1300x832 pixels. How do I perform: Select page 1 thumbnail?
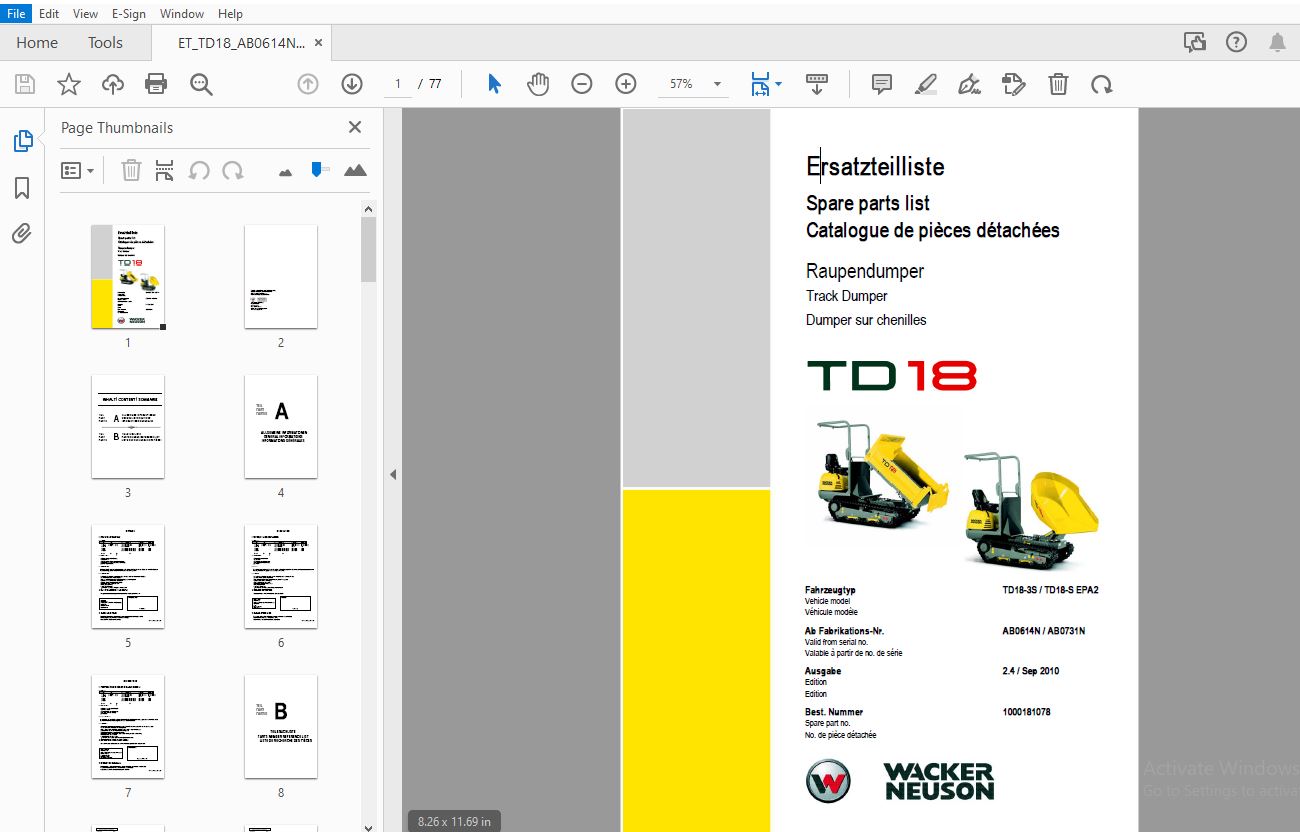pos(128,277)
